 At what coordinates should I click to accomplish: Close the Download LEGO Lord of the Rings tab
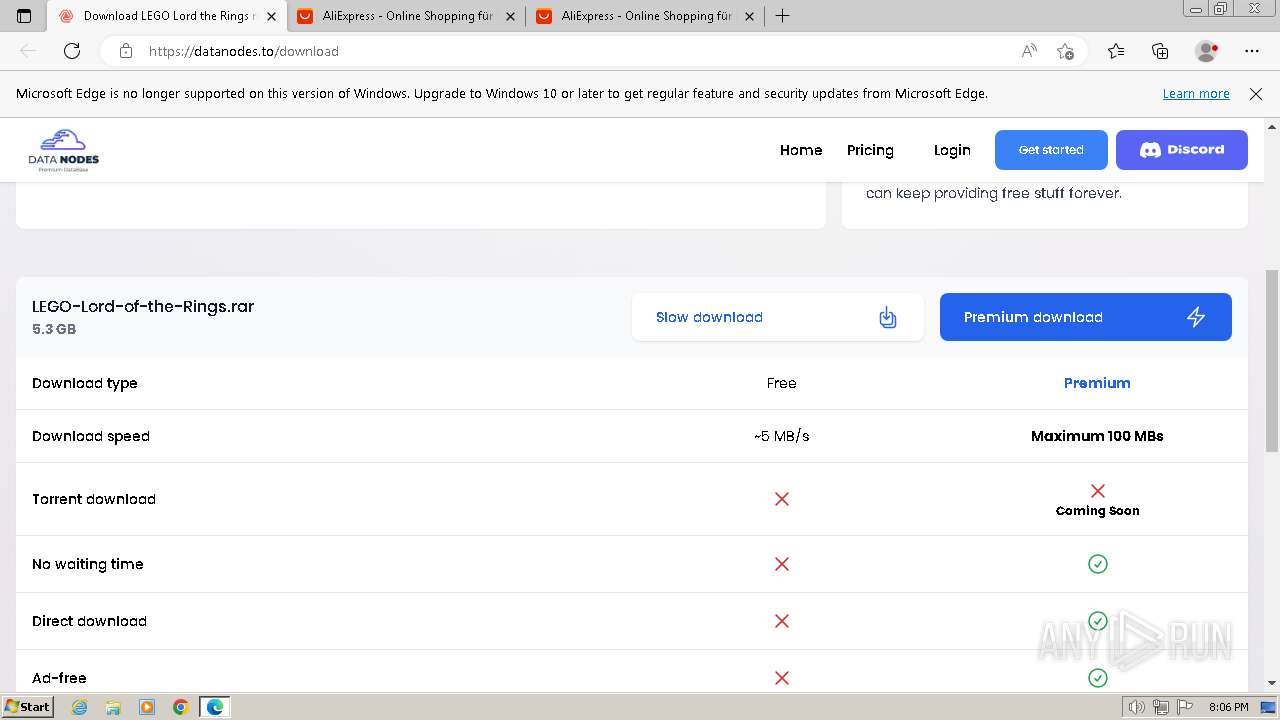tap(271, 16)
